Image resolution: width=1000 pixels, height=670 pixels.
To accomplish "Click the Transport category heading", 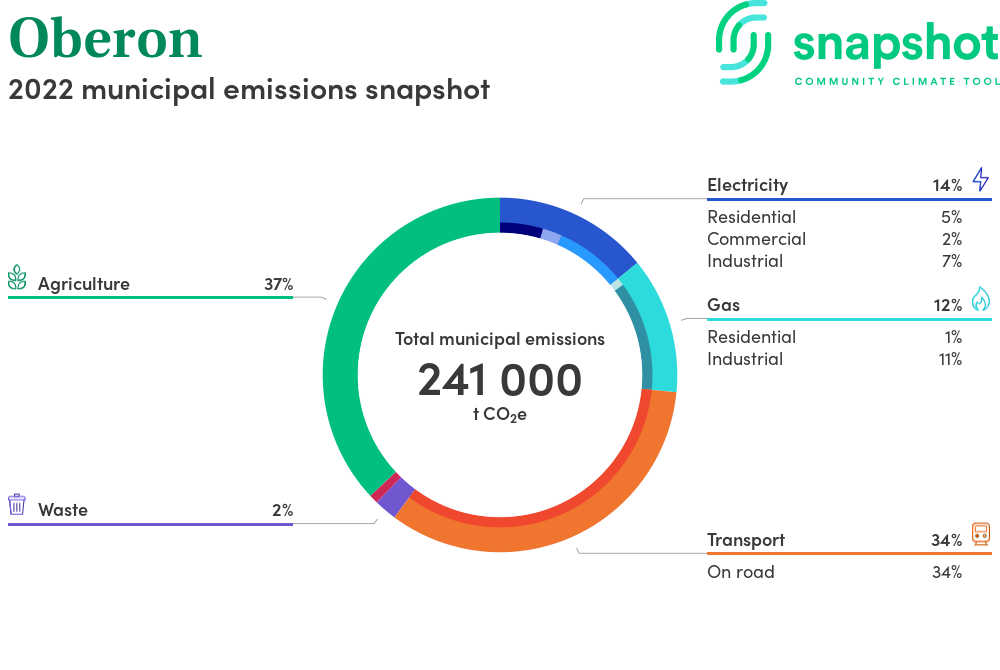I will 745,540.
